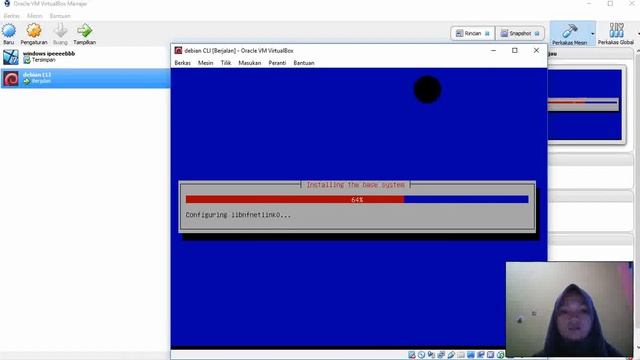Screen dimensions: 640x360
Task: Click the hard disk indicator in VM status bar
Action: point(411,355)
